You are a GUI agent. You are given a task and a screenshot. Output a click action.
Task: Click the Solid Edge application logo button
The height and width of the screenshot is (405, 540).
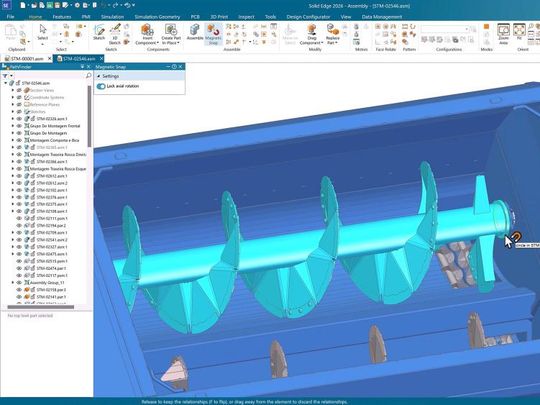(x=6, y=5)
